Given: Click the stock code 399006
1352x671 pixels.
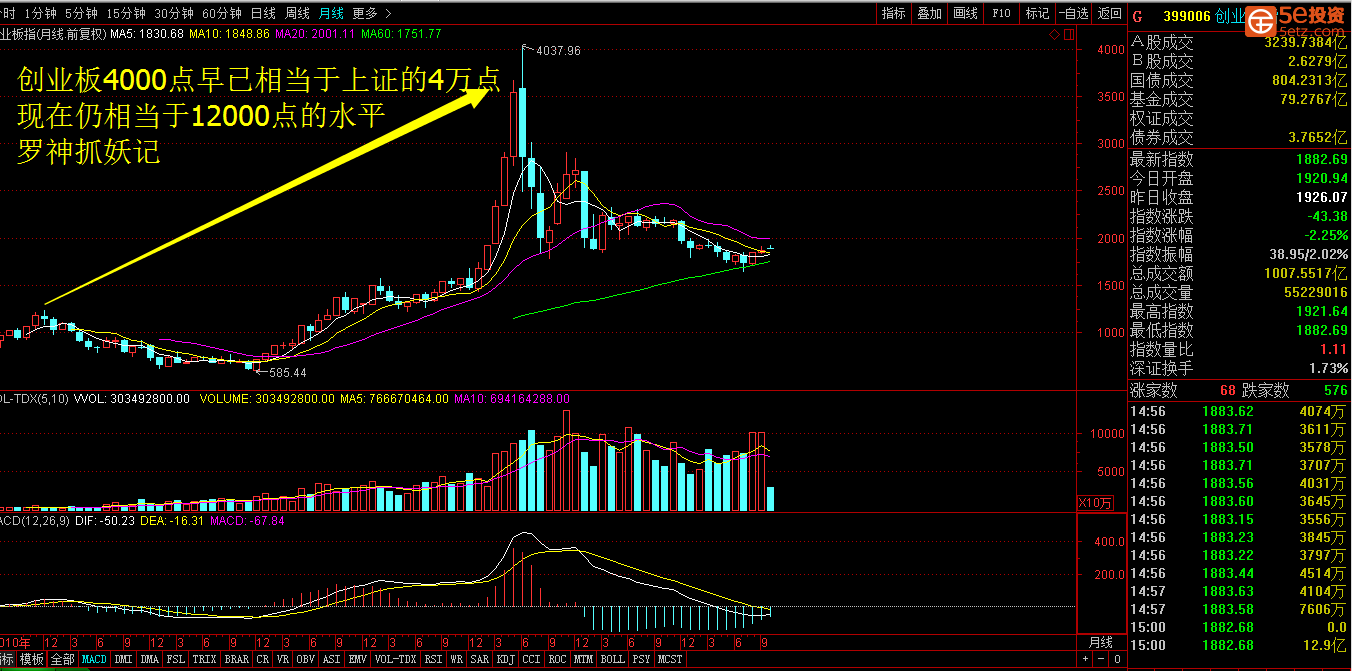Looking at the screenshot, I should click(1187, 16).
